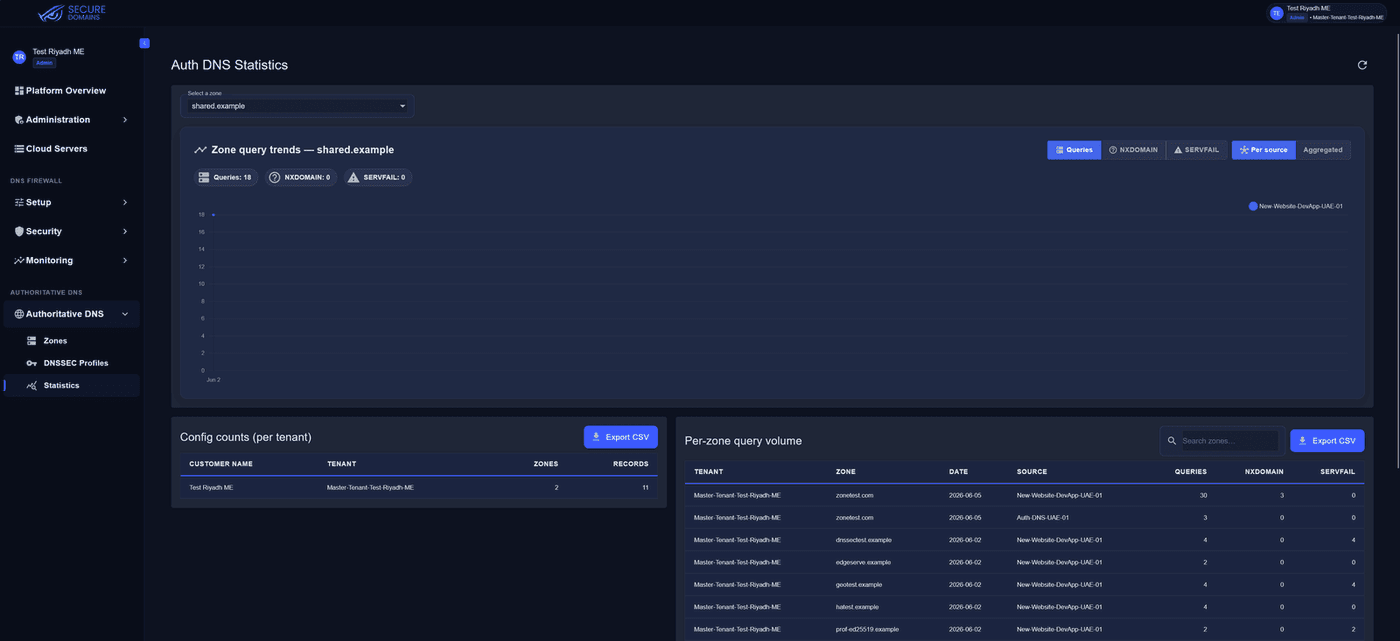Screen dimensions: 1400x641
Task: Export Per-zone query volume as CSV
Action: [1327, 441]
